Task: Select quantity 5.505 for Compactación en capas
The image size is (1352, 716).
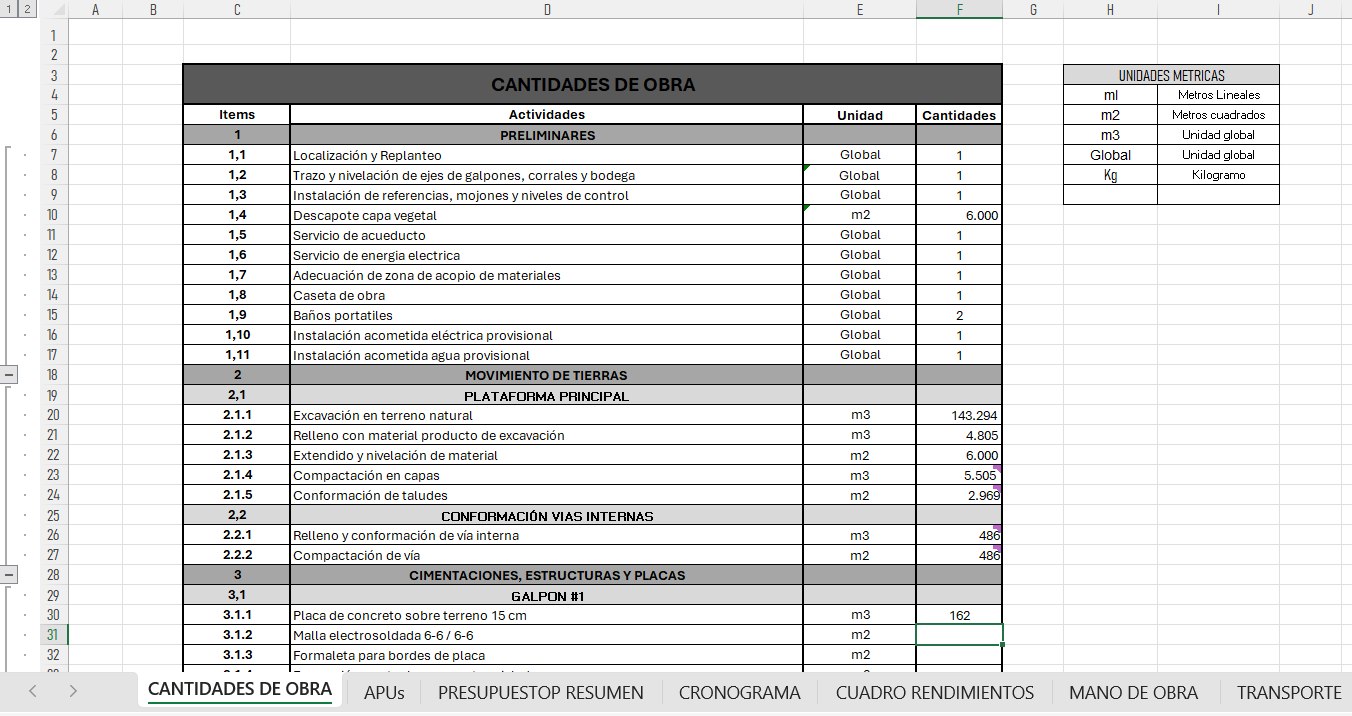Action: point(959,475)
